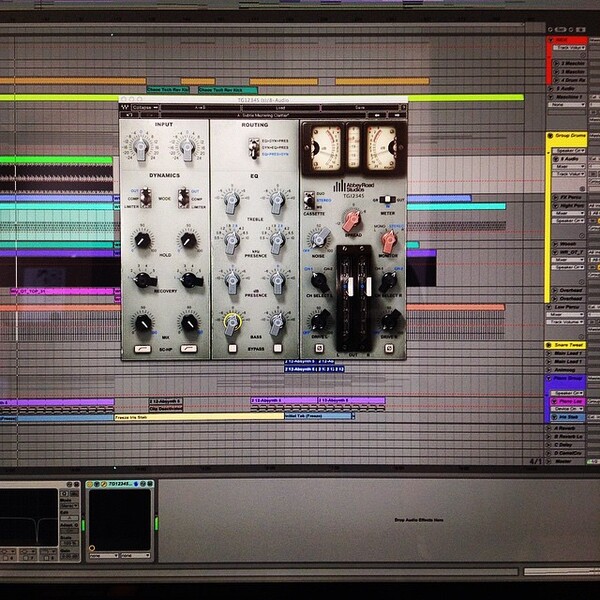Click the undo arrow in Waves toolbar
This screenshot has width=600, height=600.
pos(129,115)
